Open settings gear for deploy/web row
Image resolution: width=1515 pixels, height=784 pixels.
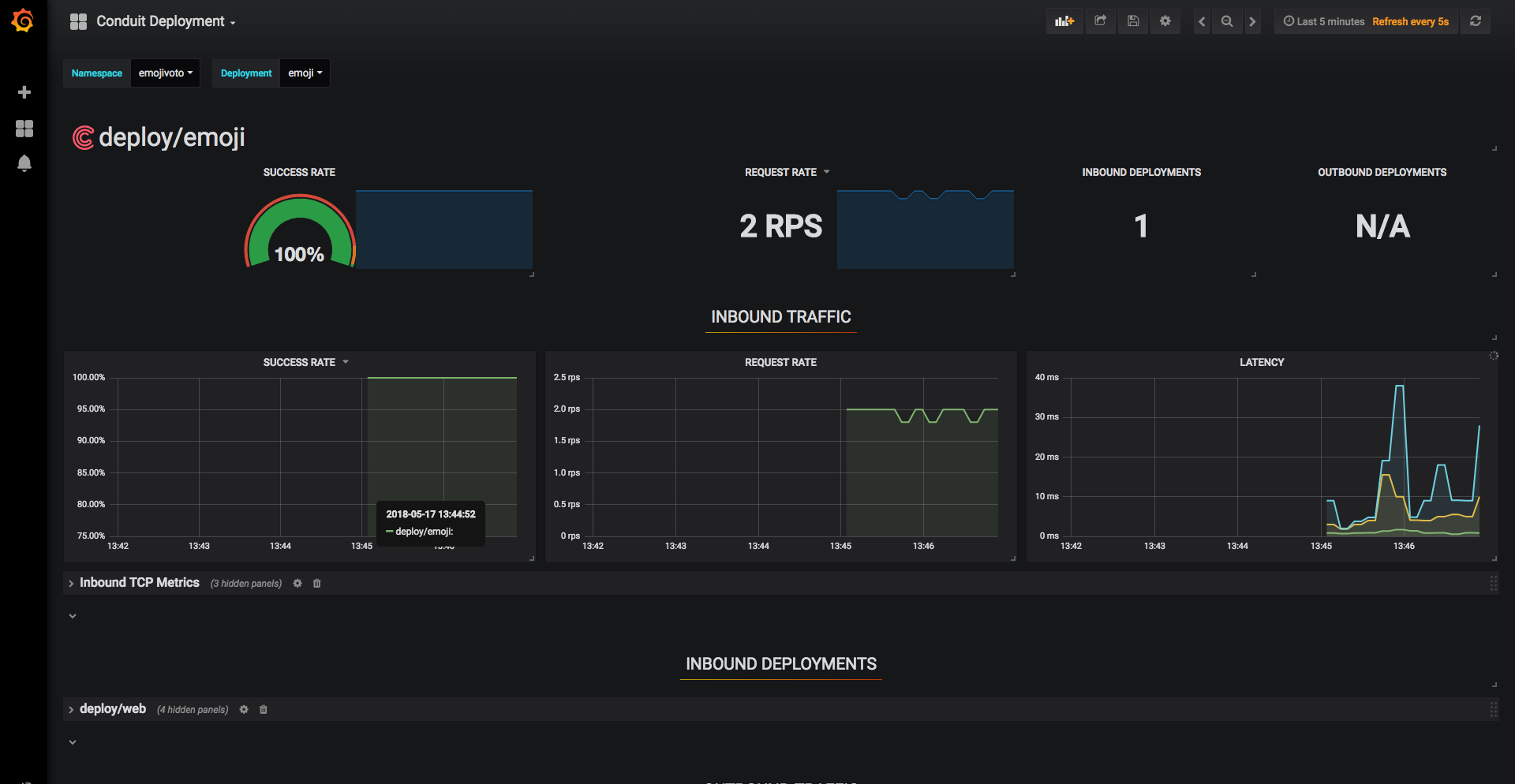pyautogui.click(x=244, y=710)
